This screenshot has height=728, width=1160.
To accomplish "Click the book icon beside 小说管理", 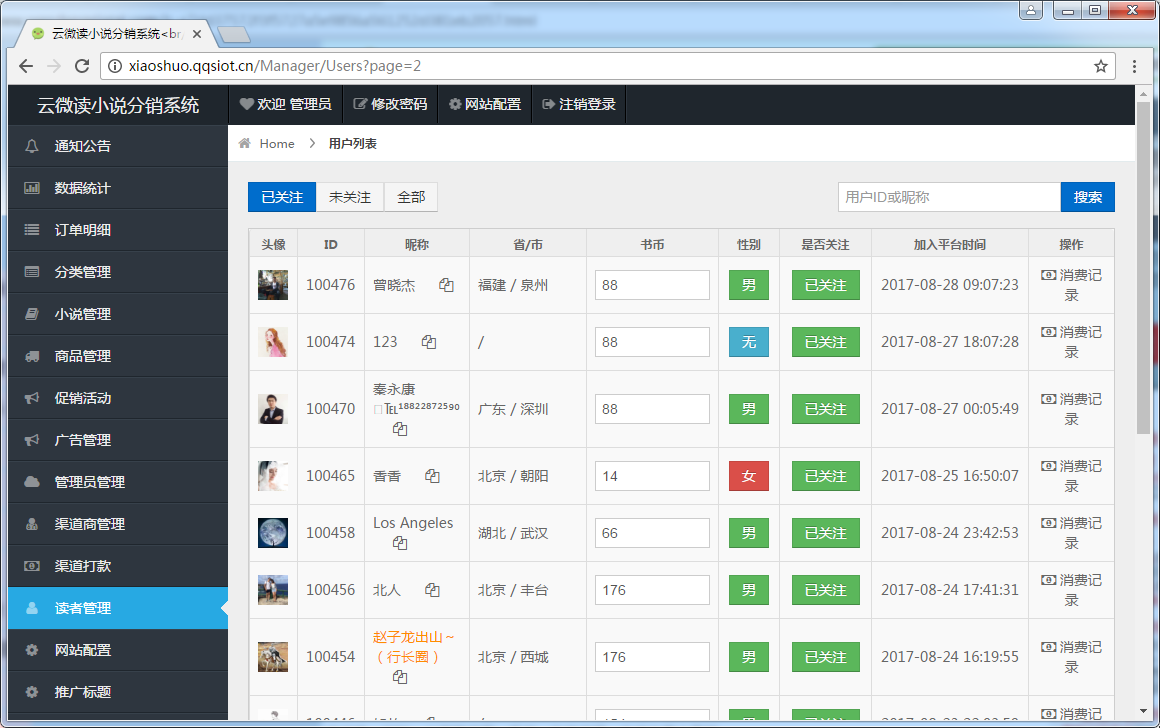I will click(32, 314).
